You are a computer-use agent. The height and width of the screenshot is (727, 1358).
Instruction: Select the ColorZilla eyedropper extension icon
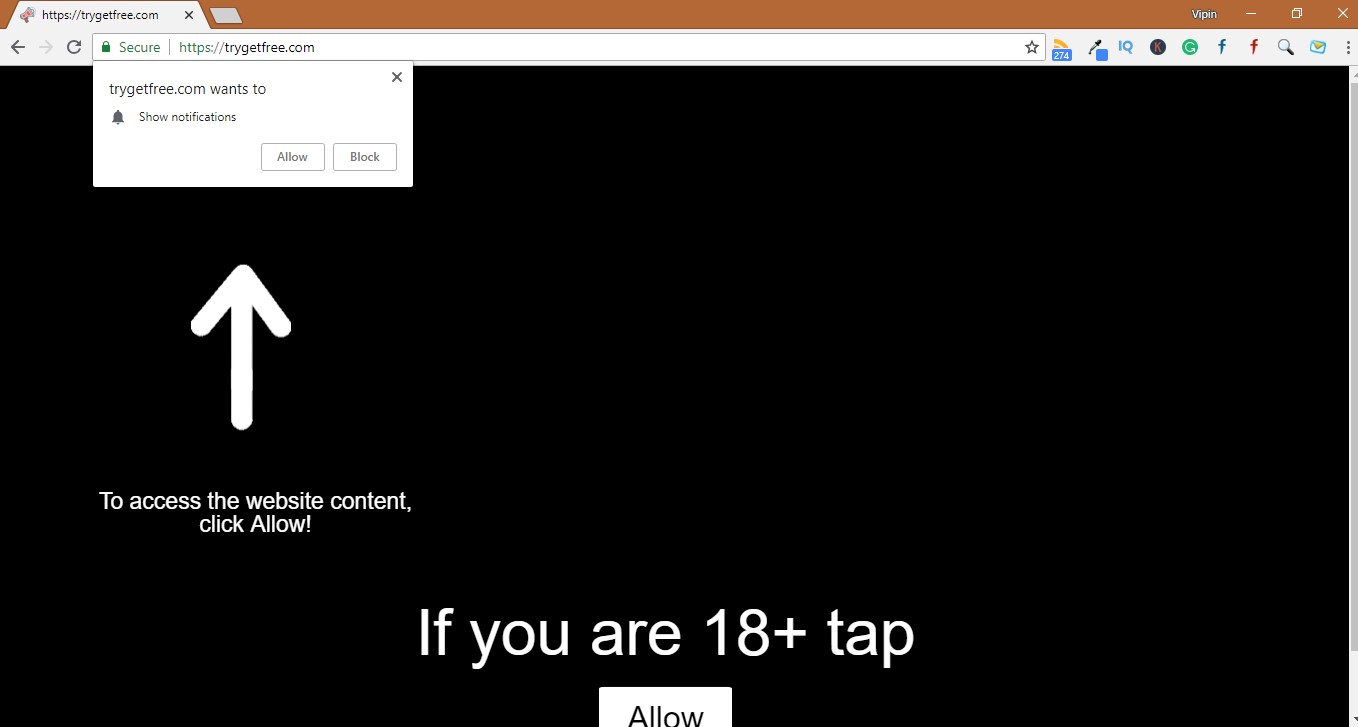click(x=1097, y=47)
